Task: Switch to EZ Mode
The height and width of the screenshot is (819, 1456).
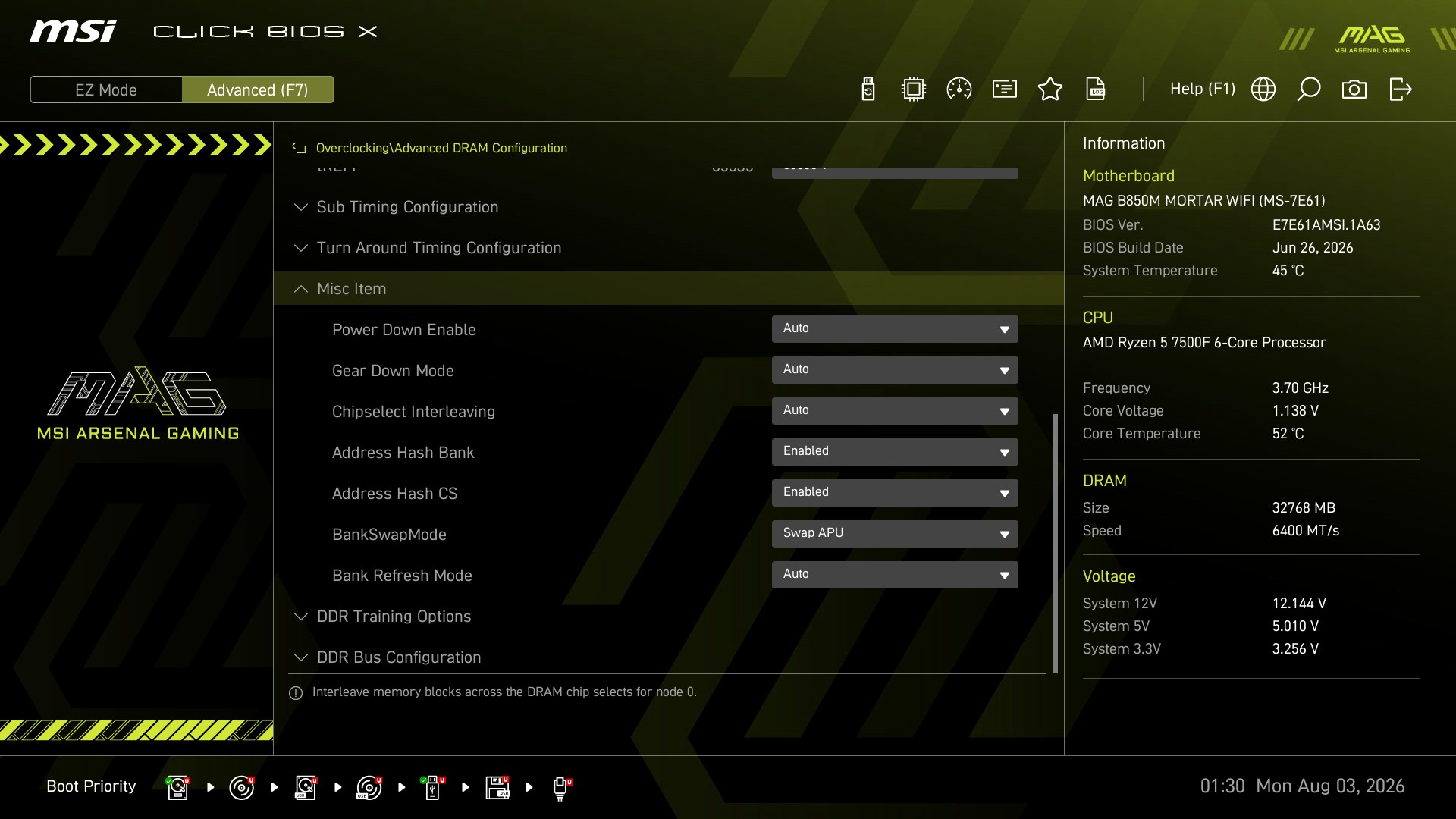Action: 106,89
